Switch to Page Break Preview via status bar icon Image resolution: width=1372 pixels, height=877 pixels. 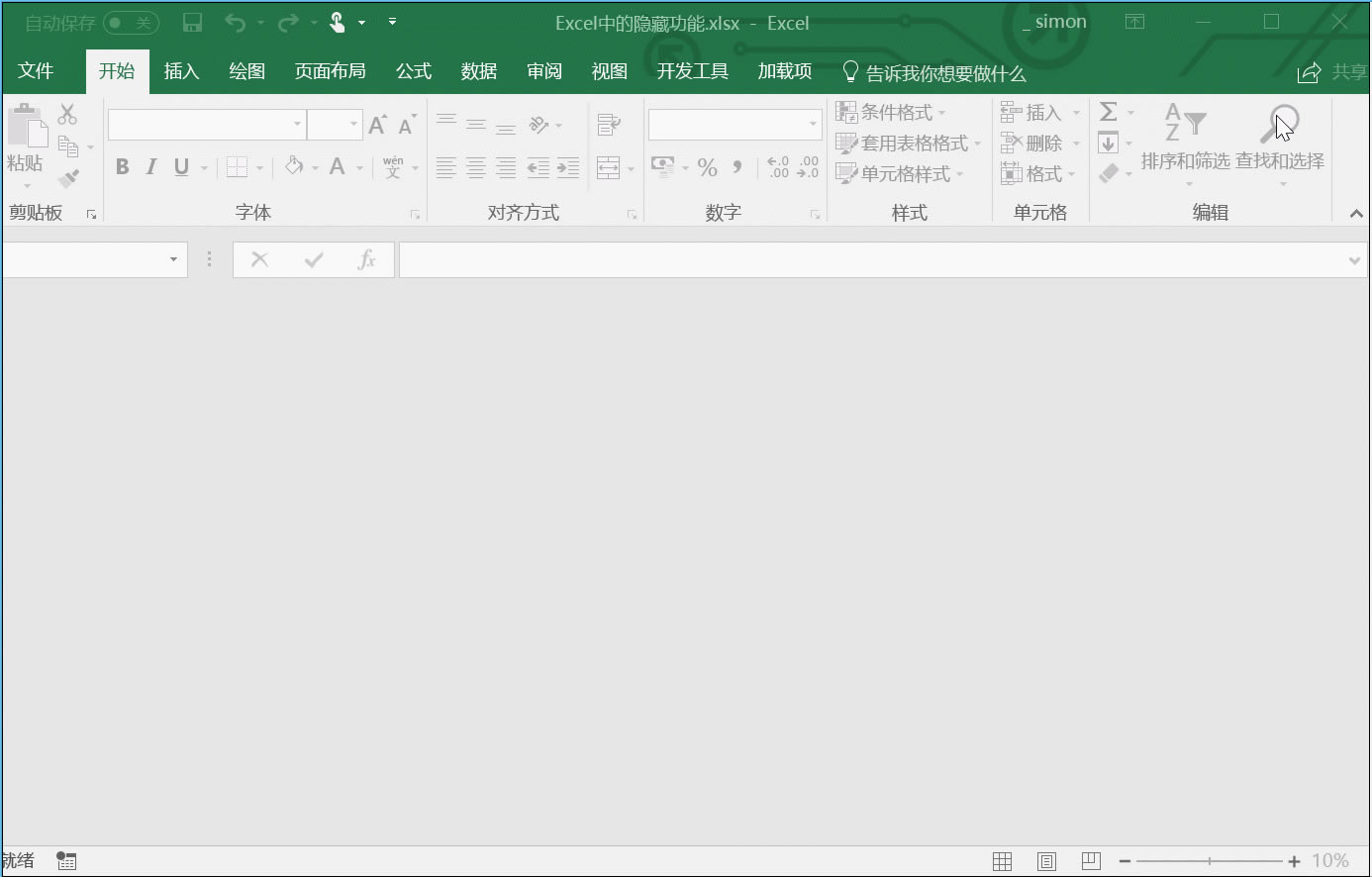tap(1090, 860)
